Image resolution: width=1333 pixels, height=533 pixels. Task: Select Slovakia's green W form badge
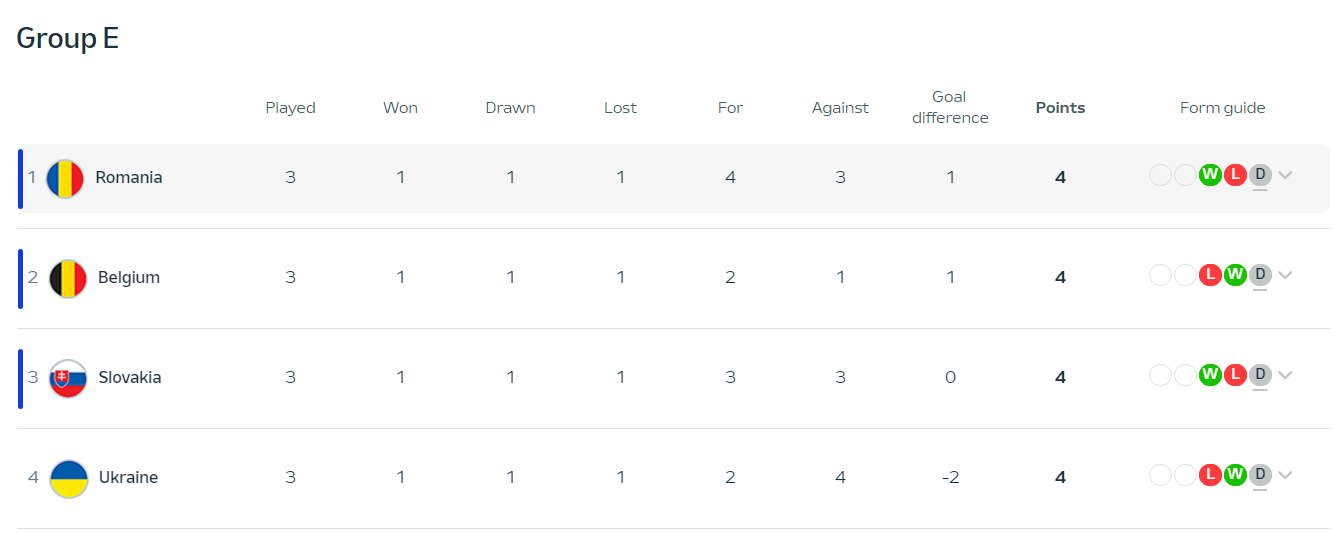pyautogui.click(x=1210, y=375)
